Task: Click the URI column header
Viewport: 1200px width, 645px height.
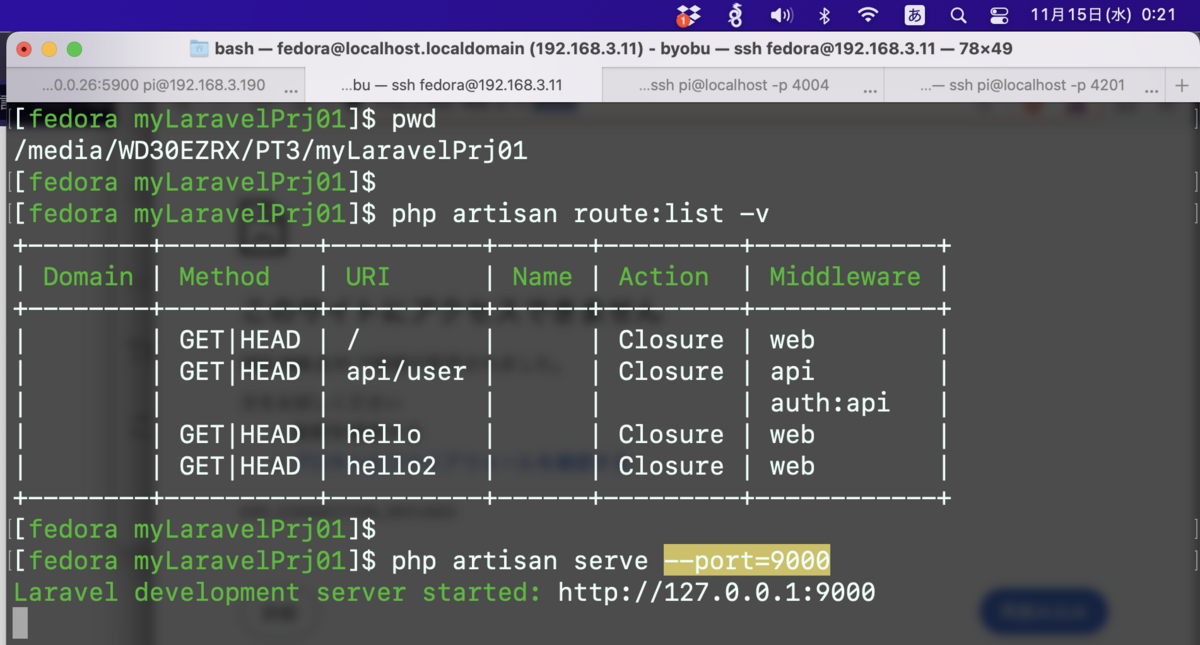Action: [x=368, y=277]
